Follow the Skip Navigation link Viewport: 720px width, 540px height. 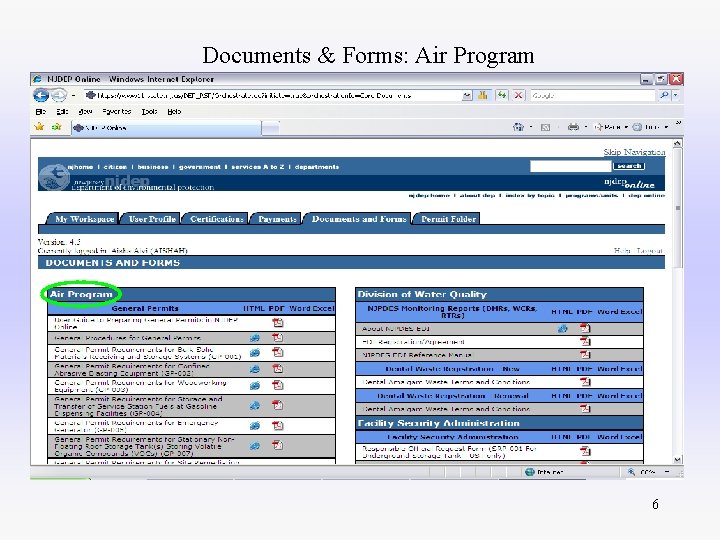(x=634, y=152)
